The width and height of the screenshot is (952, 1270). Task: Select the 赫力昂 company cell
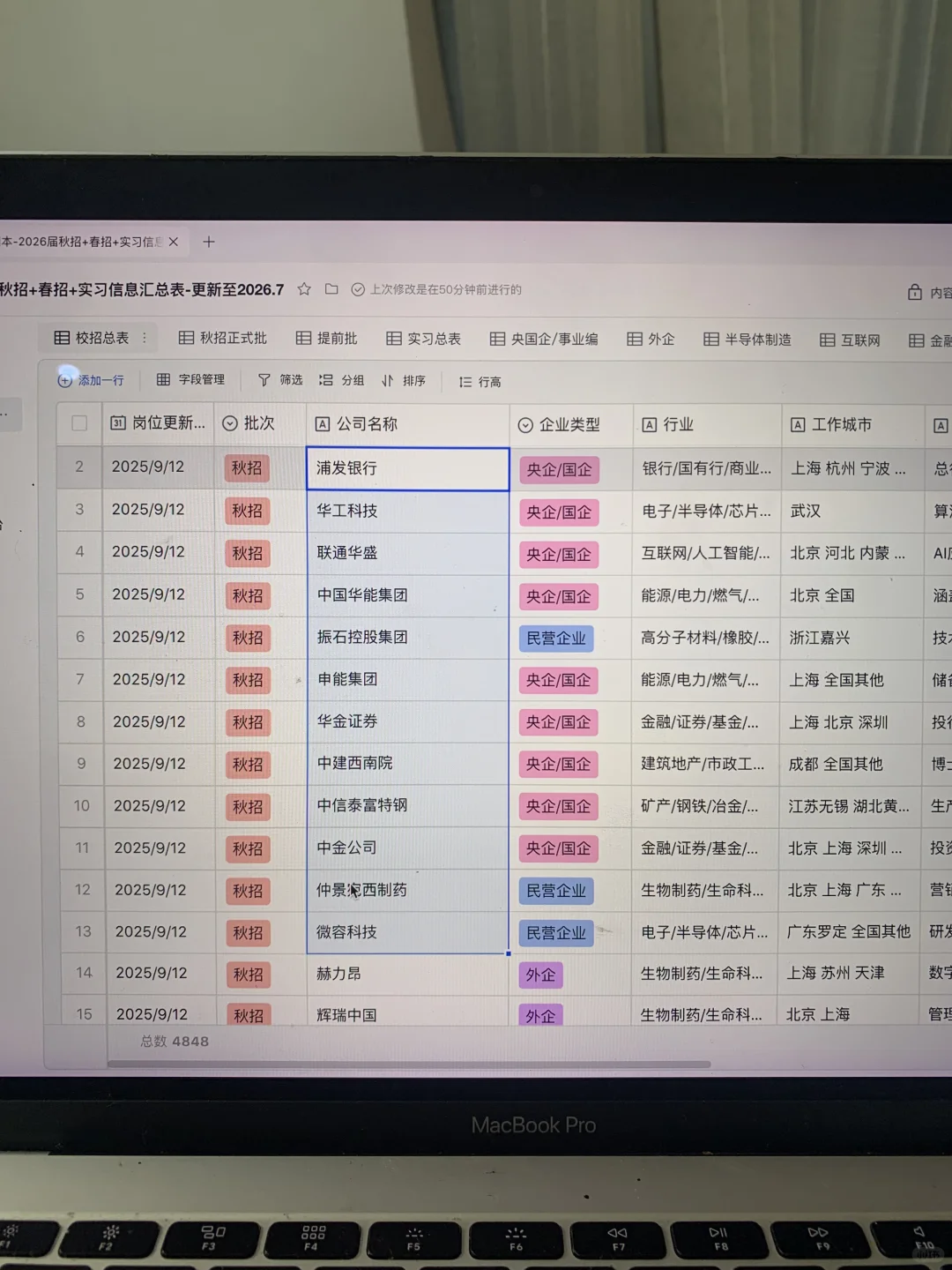(x=407, y=974)
